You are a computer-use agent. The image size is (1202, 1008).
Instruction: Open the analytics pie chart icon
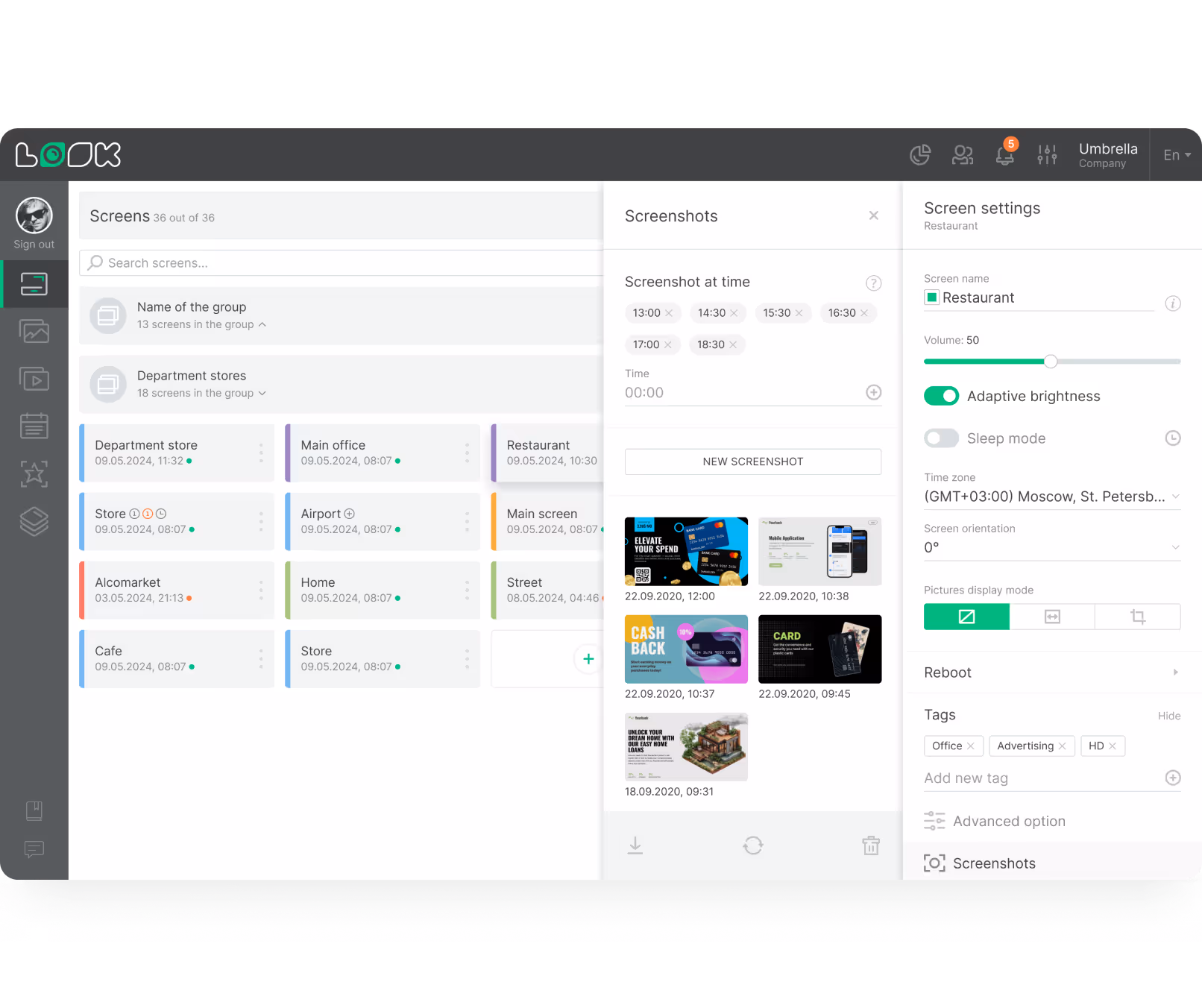[920, 154]
